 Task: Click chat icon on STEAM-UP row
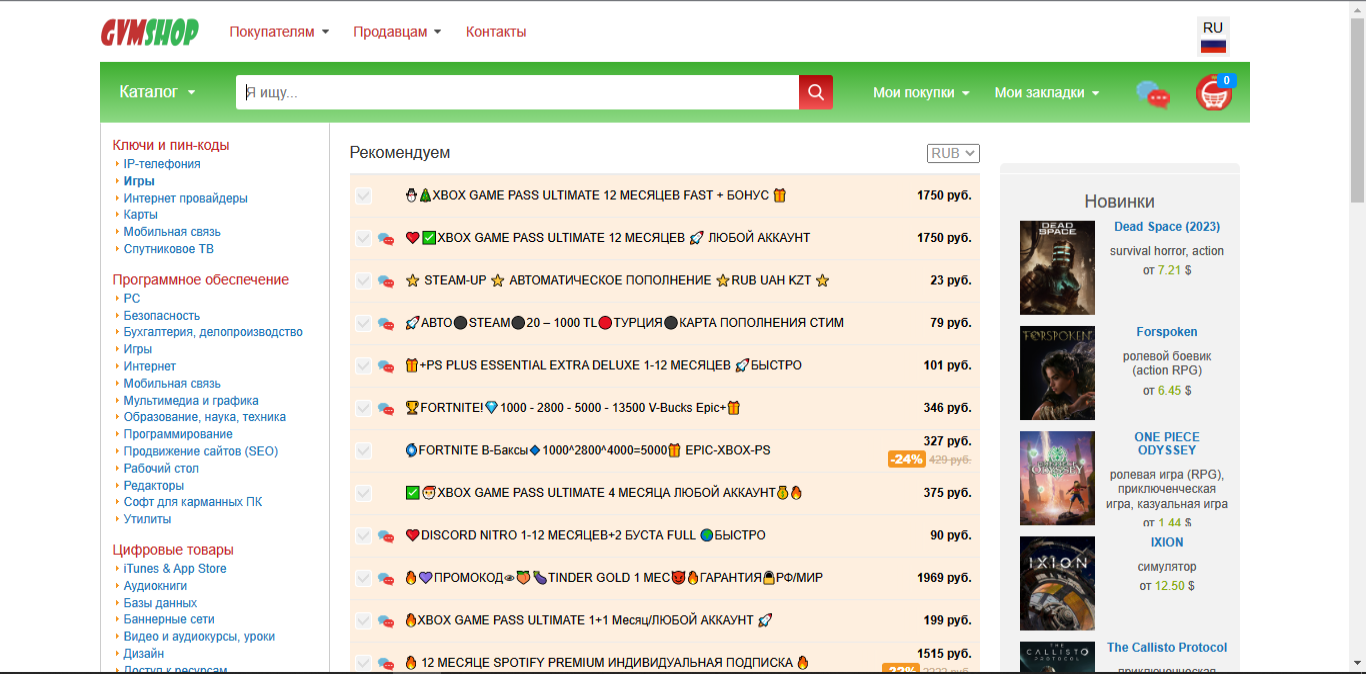coord(385,281)
